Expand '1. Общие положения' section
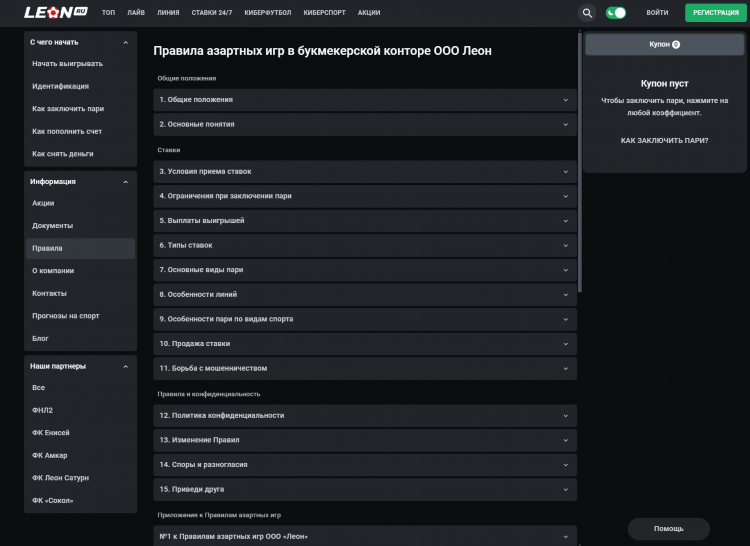 pyautogui.click(x=365, y=100)
